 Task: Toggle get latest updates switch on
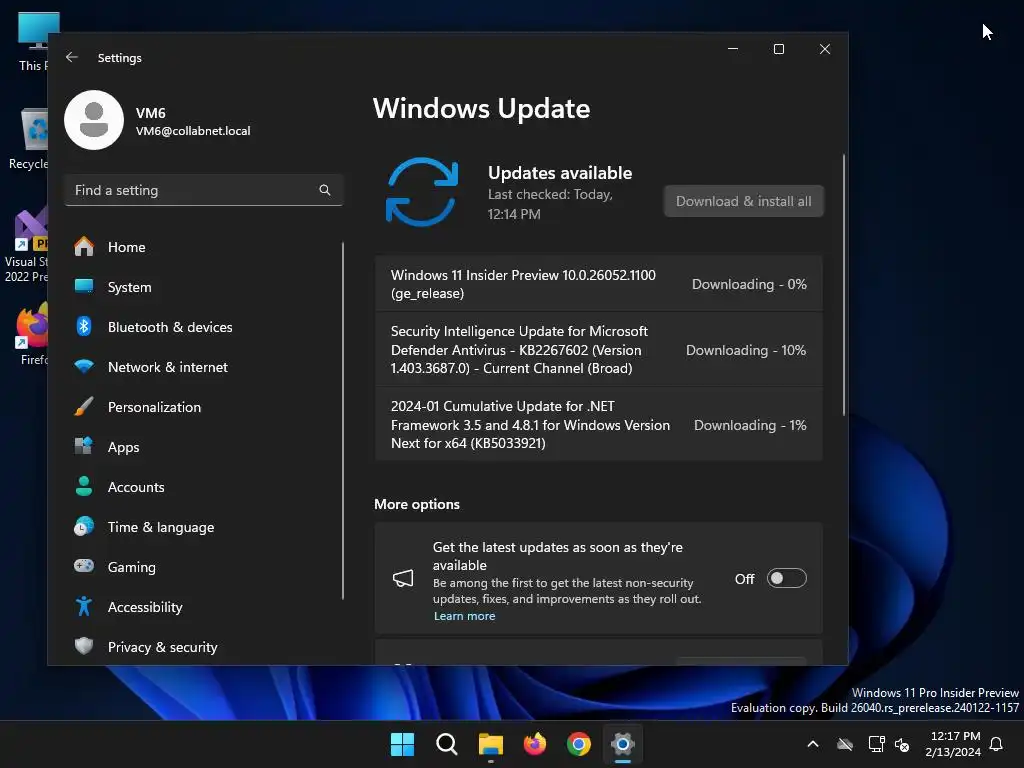point(786,578)
